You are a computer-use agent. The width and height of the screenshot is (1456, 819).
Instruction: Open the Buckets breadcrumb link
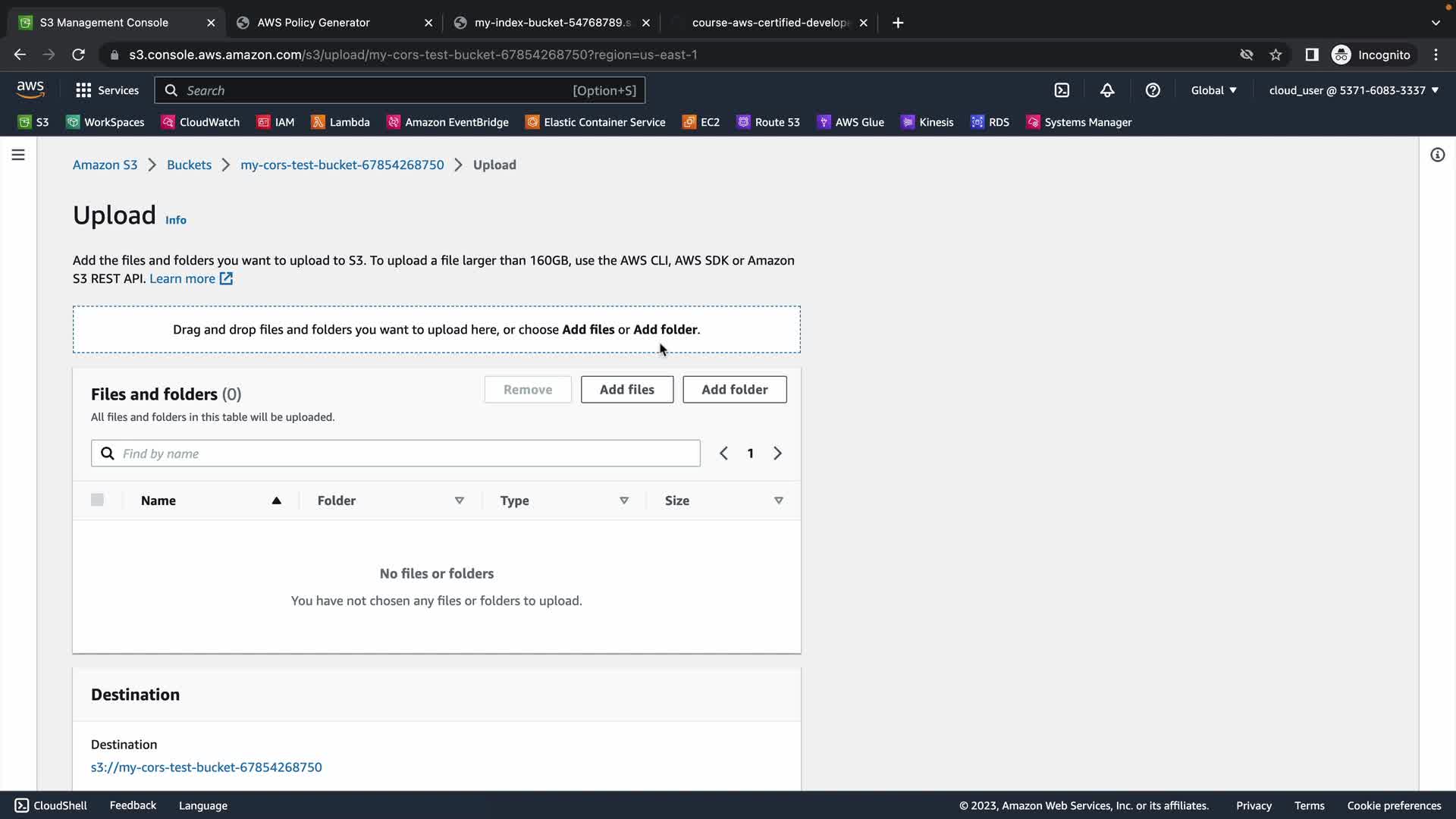tap(189, 165)
